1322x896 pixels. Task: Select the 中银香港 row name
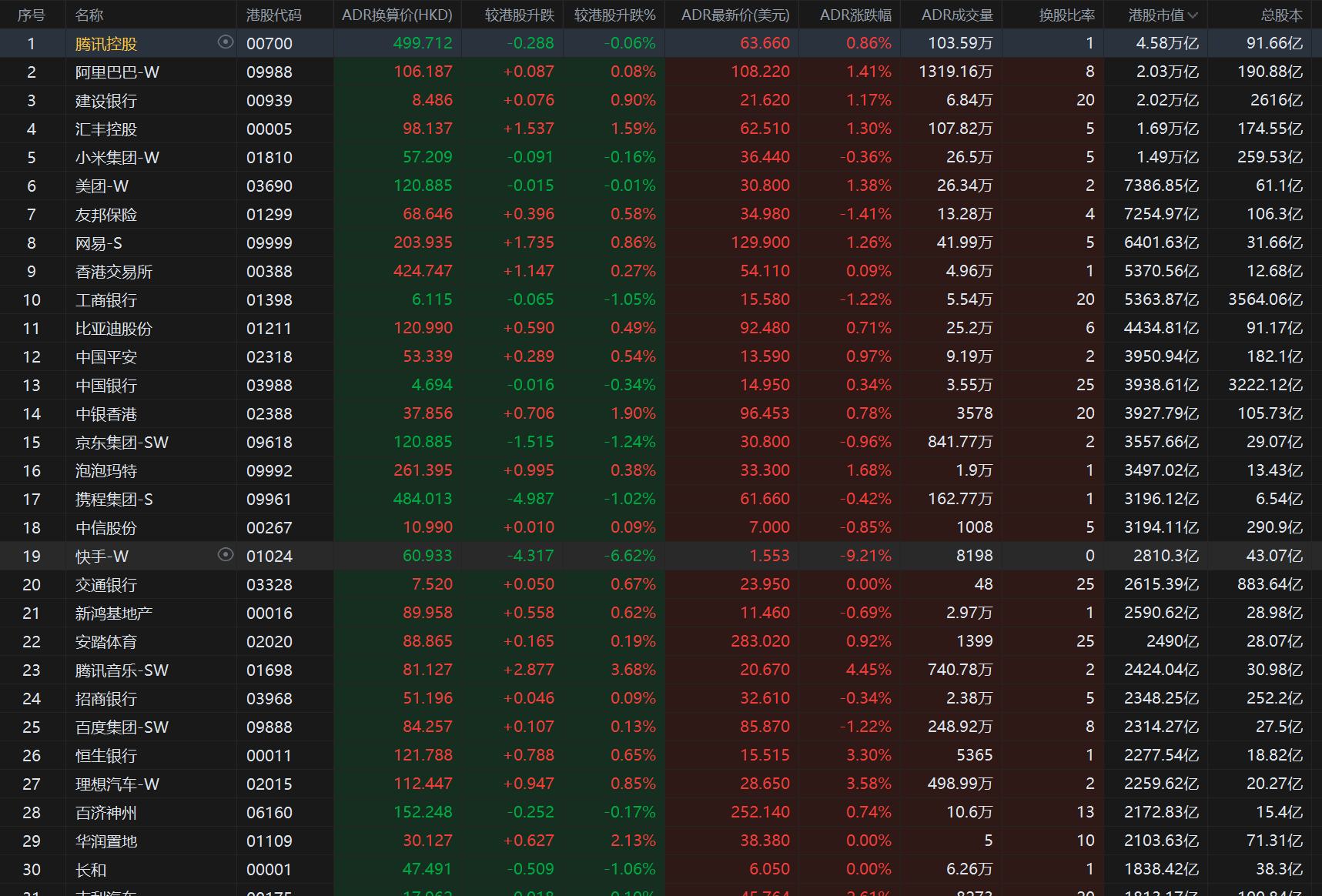106,414
